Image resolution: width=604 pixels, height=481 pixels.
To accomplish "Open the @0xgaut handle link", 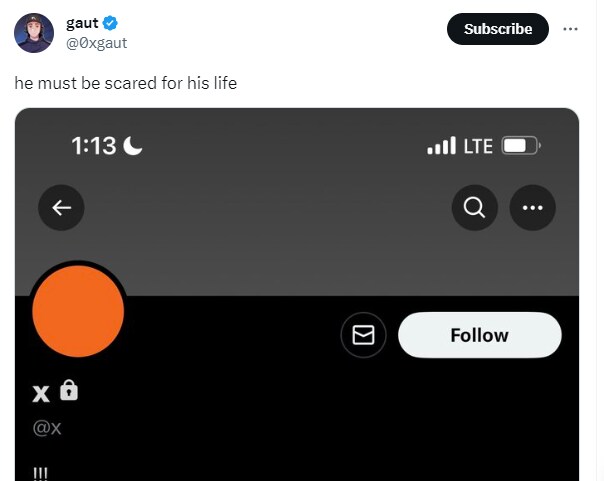I will 96,42.
